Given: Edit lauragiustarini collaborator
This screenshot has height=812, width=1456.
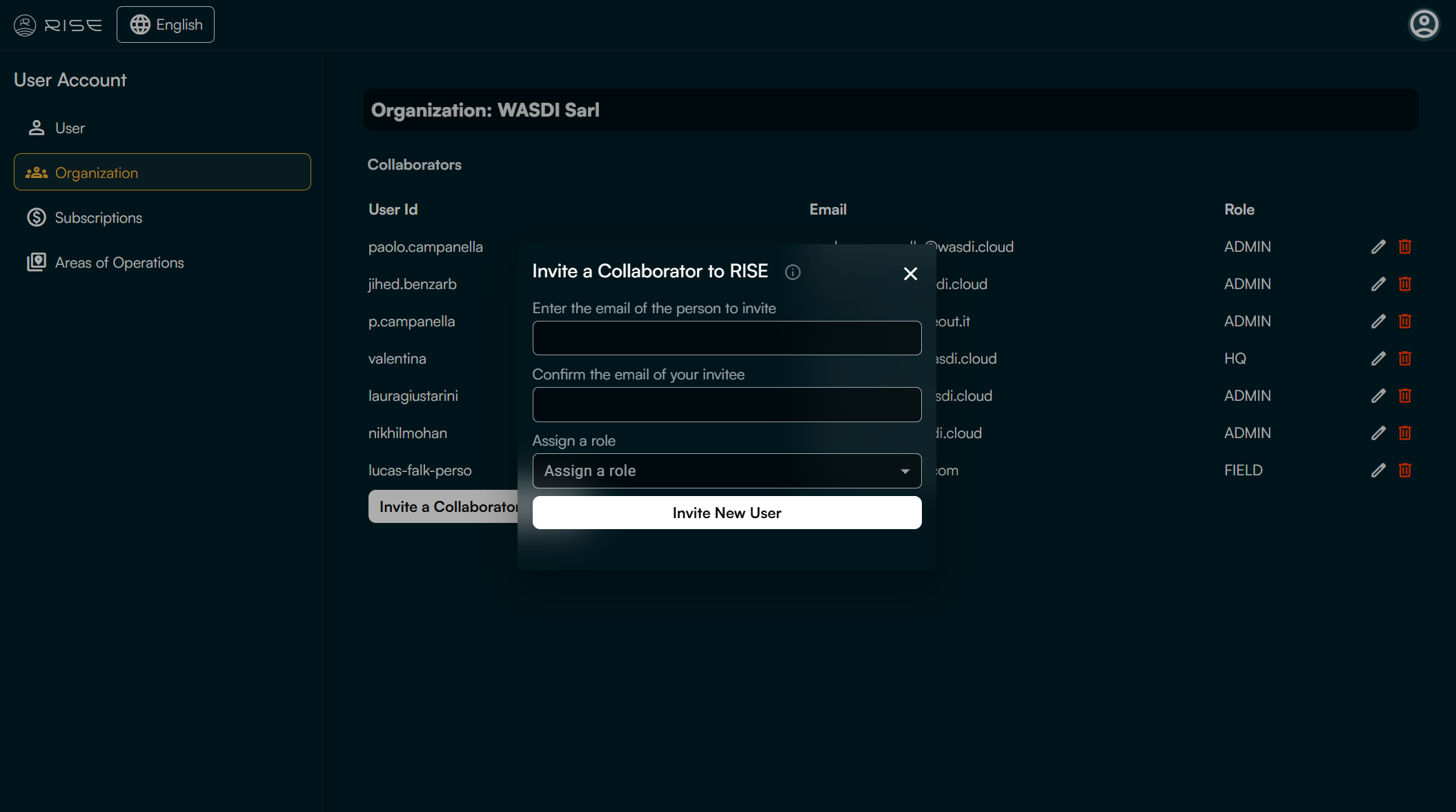Looking at the screenshot, I should 1378,396.
